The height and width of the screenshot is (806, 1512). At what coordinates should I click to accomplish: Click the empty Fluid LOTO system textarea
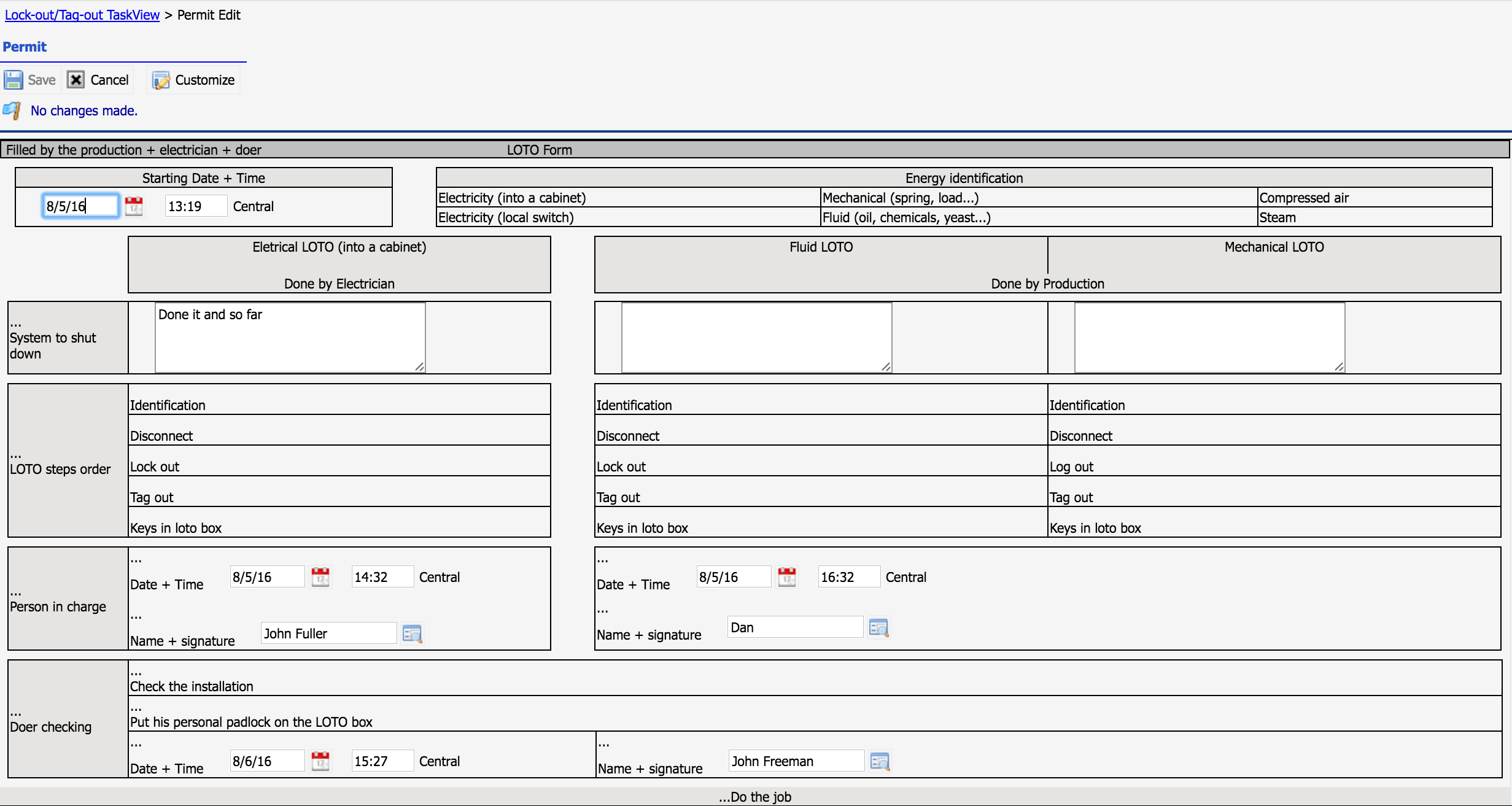[x=756, y=337]
